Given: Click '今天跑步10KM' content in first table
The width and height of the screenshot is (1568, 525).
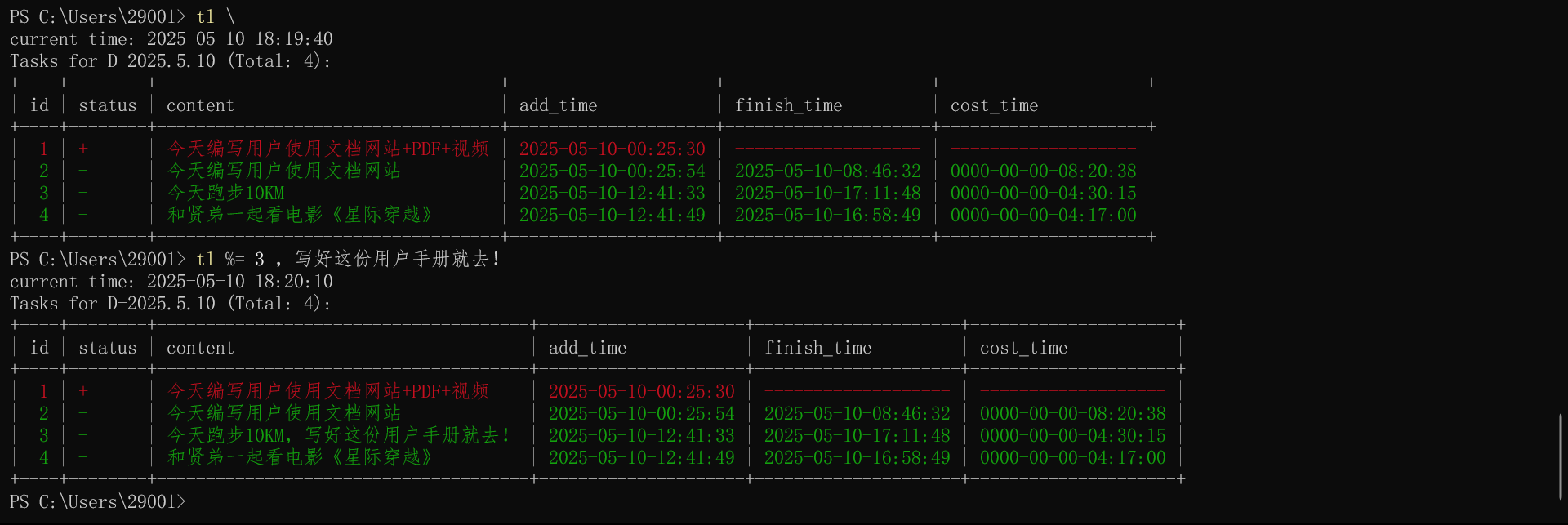Looking at the screenshot, I should tap(226, 194).
